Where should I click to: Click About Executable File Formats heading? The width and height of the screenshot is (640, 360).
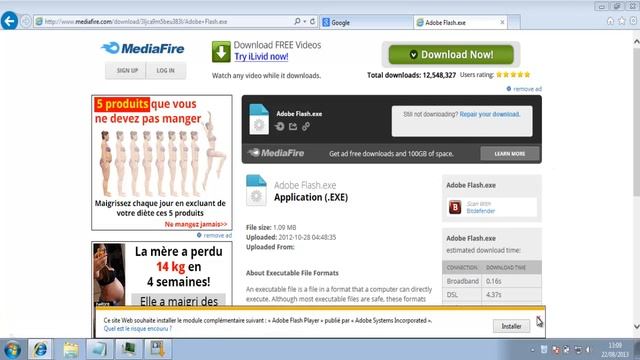pyautogui.click(x=292, y=273)
